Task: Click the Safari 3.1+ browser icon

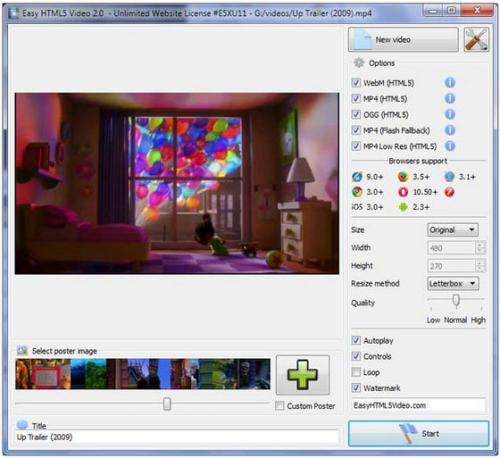Action: pos(449,177)
